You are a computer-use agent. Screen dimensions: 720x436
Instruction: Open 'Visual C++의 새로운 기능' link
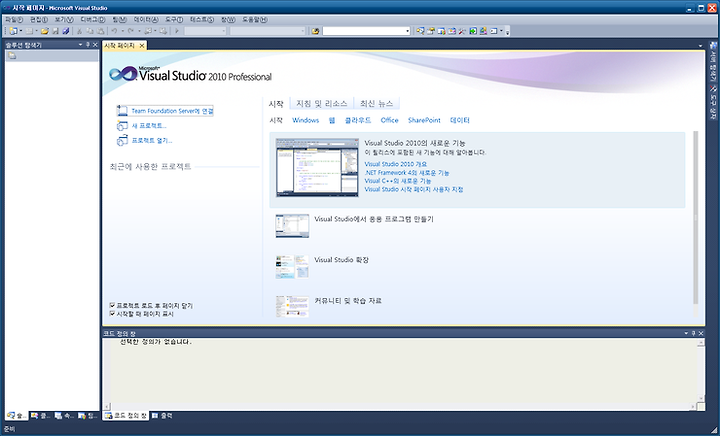[398, 181]
